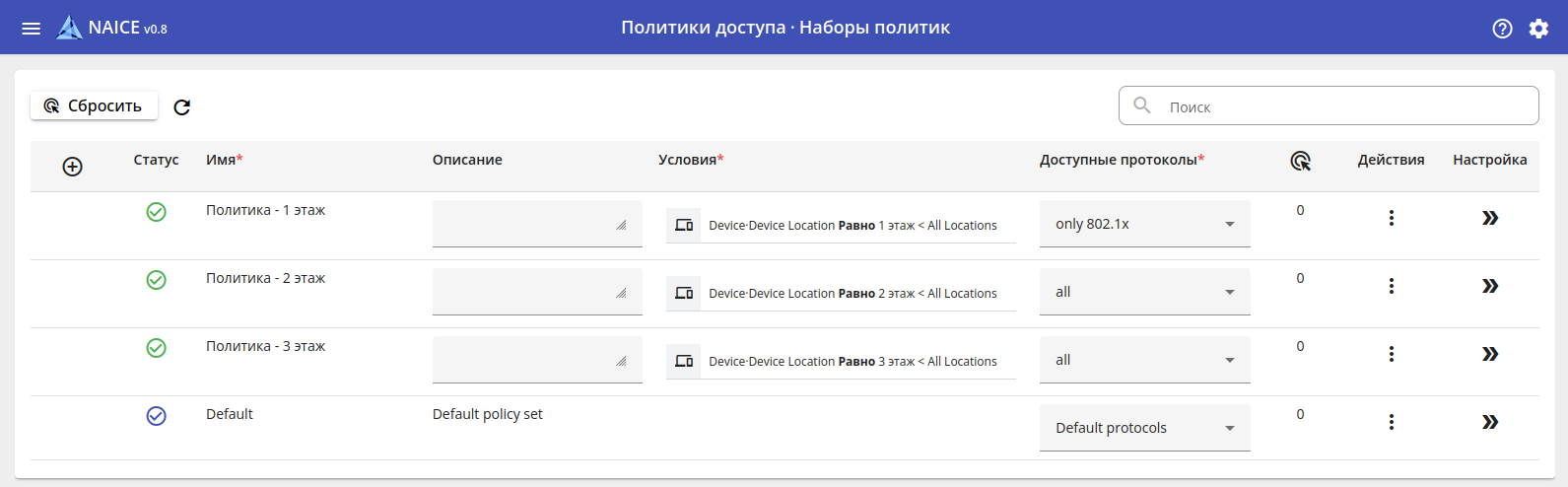Toggle status of Политика - 1 этаж
1568x487 pixels.
click(156, 212)
